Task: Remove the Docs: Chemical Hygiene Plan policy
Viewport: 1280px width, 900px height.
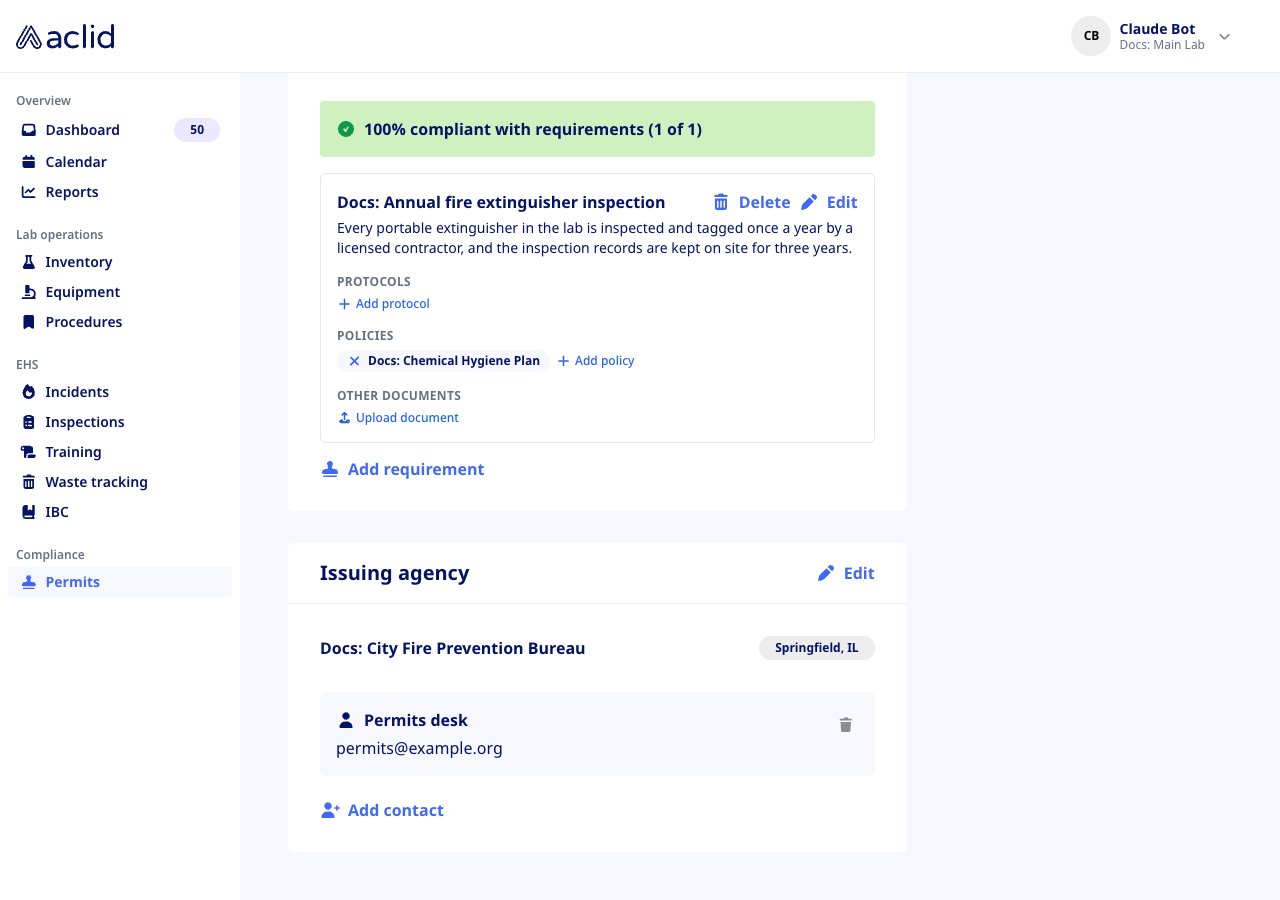Action: click(354, 361)
